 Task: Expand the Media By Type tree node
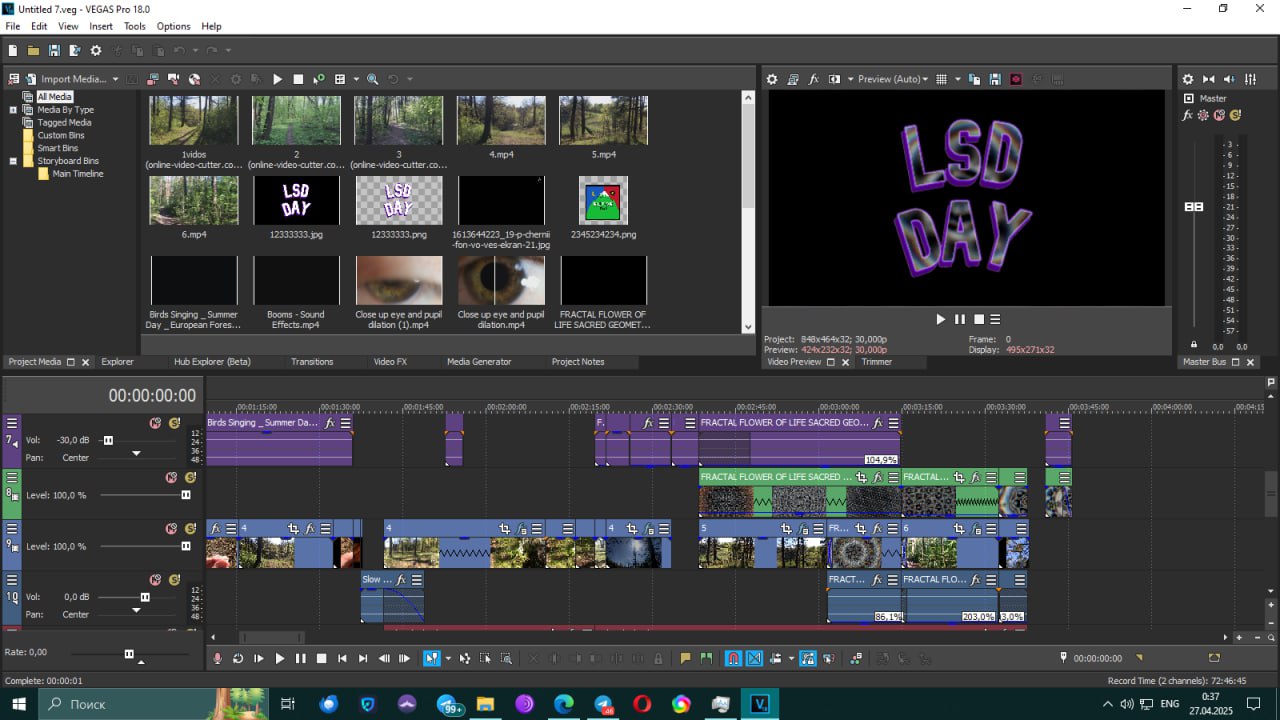click(13, 110)
